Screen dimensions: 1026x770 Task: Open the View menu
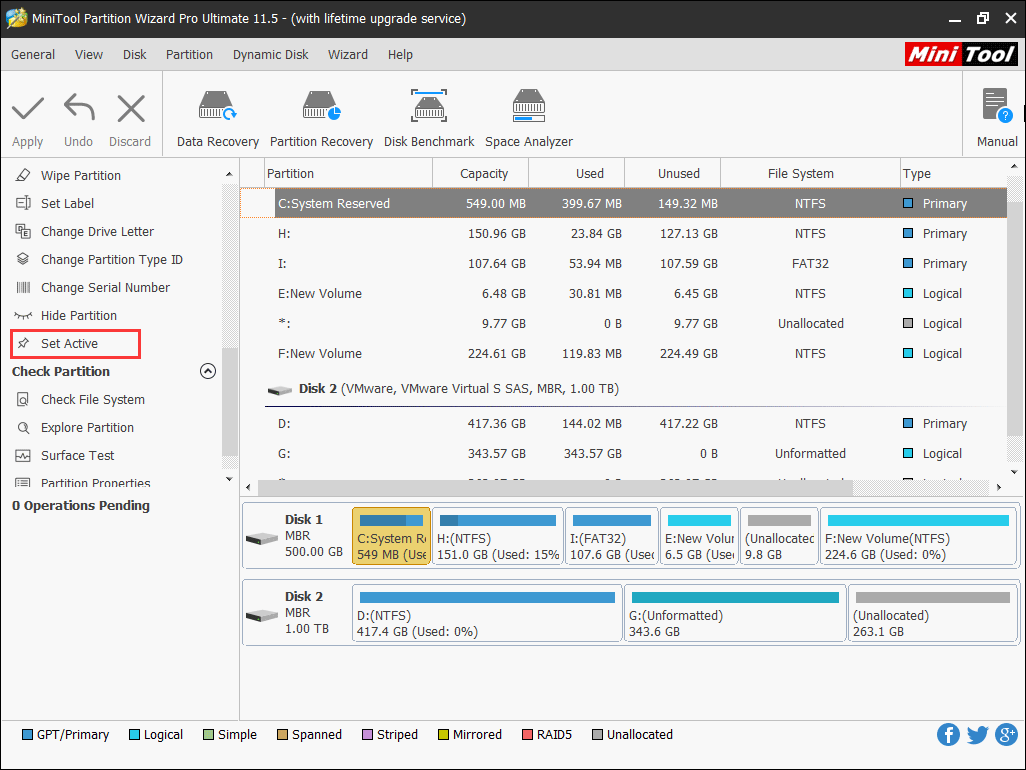click(88, 55)
